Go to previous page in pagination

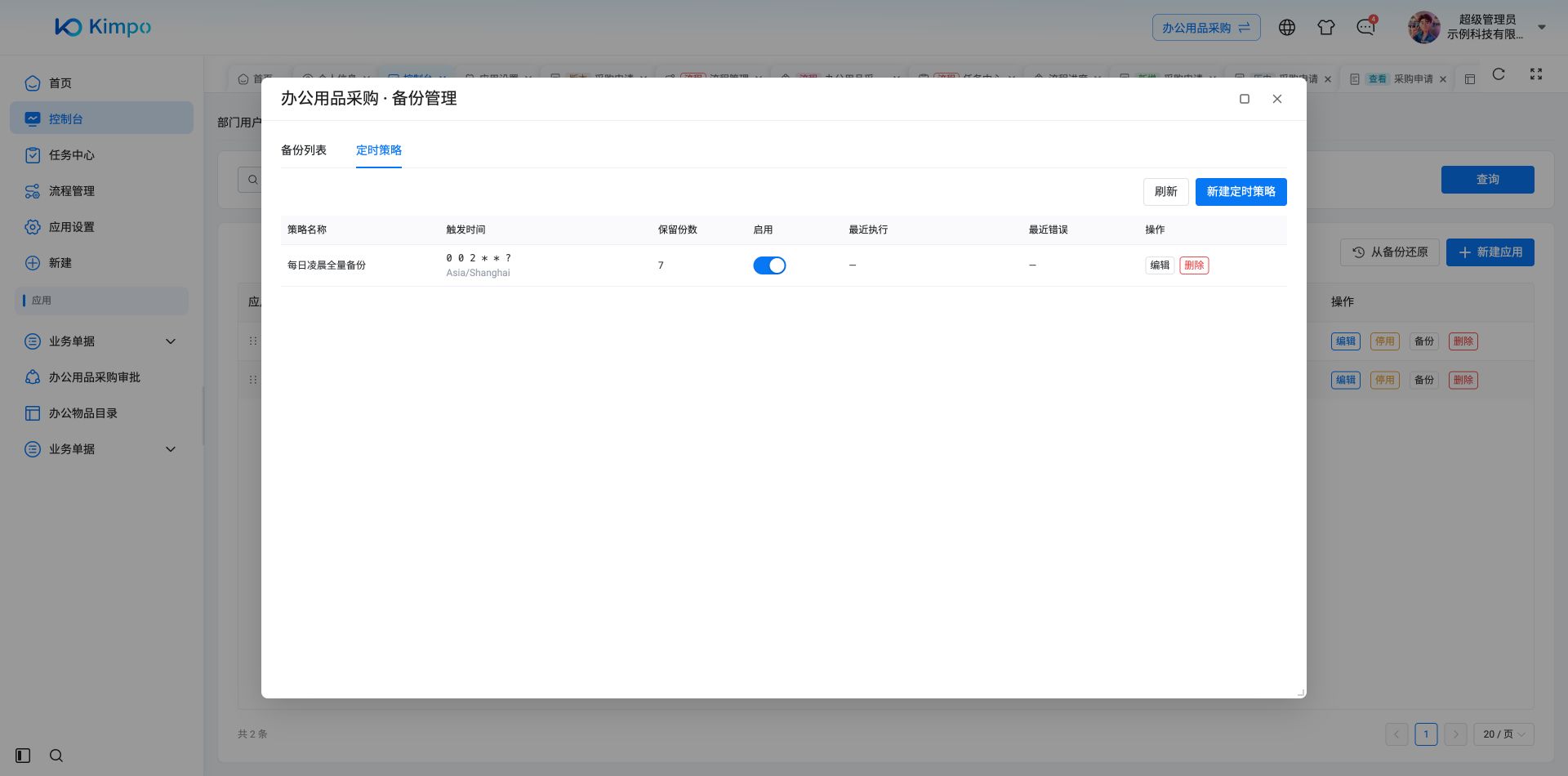point(1396,734)
